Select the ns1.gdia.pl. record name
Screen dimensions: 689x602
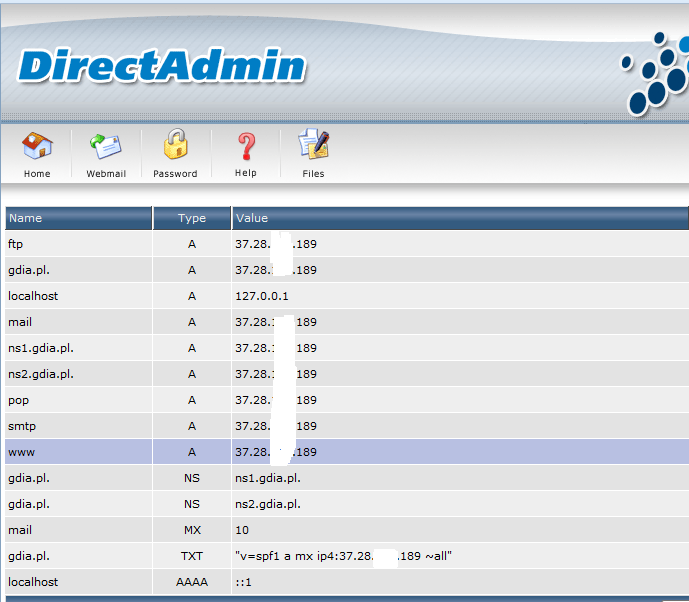[x=41, y=348]
